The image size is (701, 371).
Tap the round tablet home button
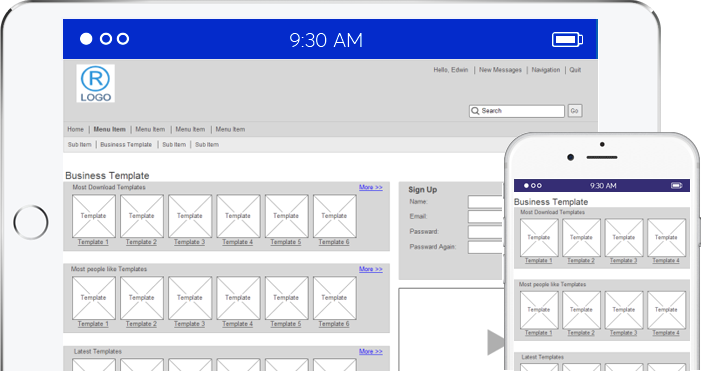point(31,222)
